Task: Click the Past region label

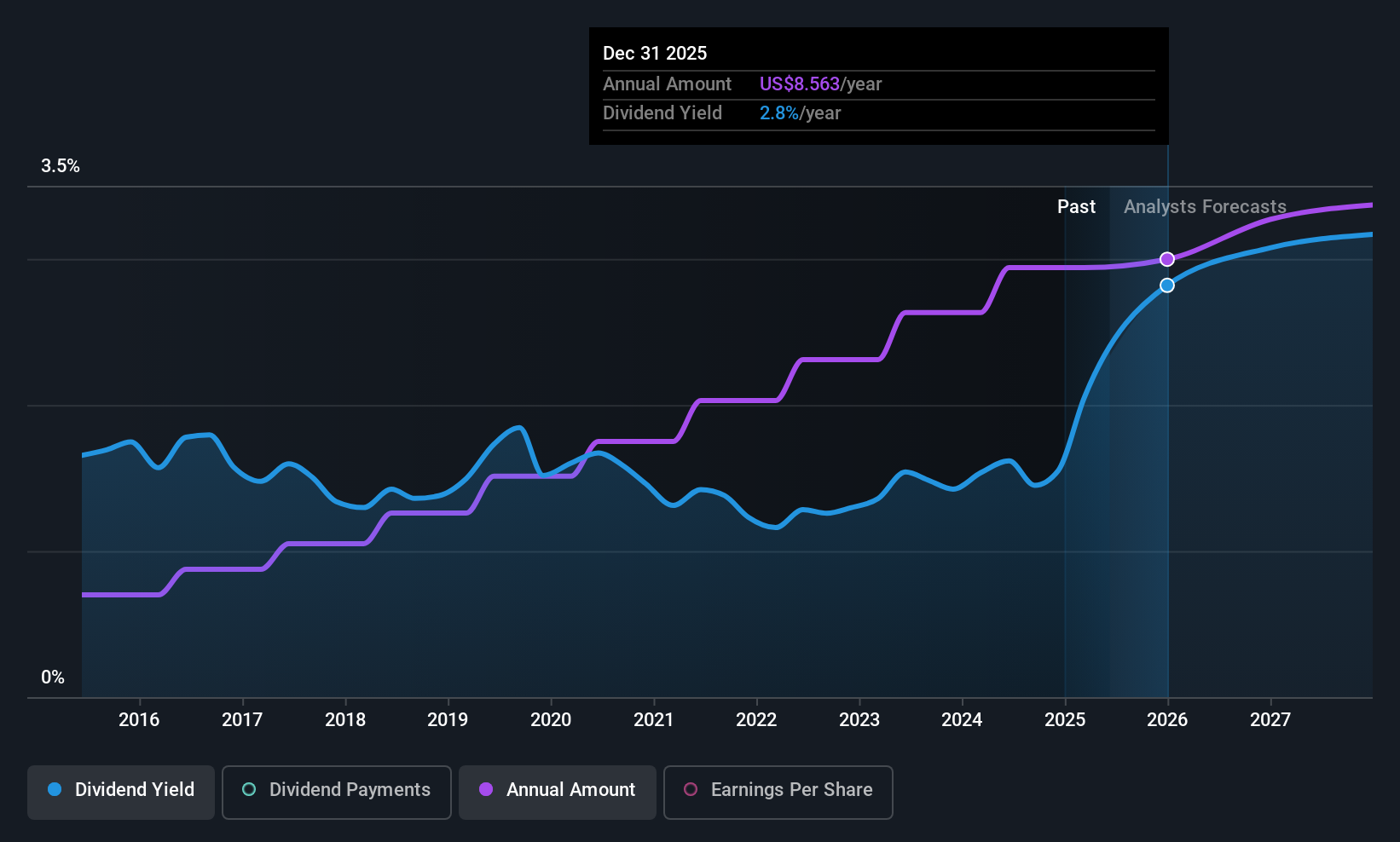Action: pyautogui.click(x=1076, y=207)
